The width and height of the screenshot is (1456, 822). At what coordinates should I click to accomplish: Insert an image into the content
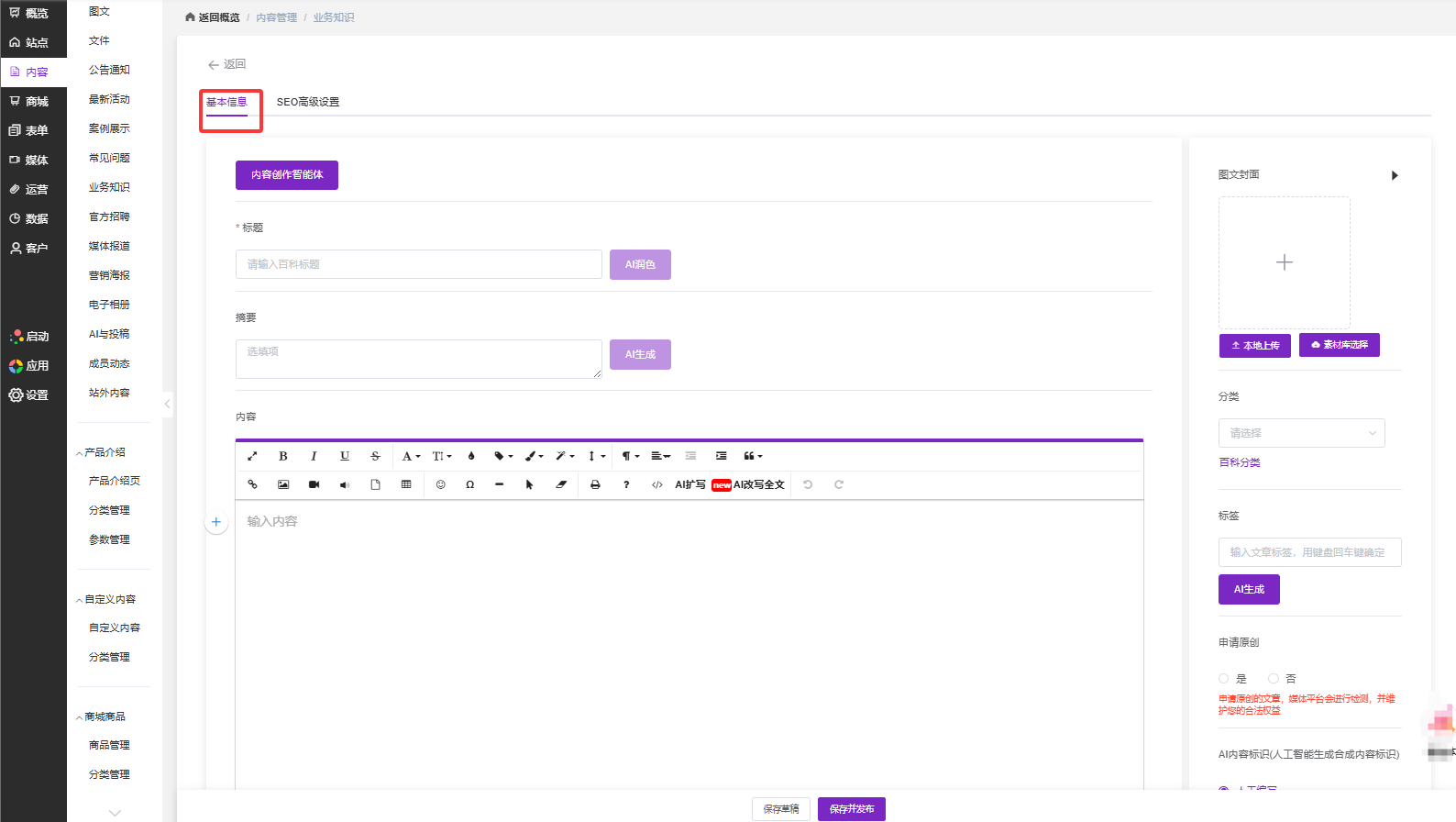click(283, 484)
